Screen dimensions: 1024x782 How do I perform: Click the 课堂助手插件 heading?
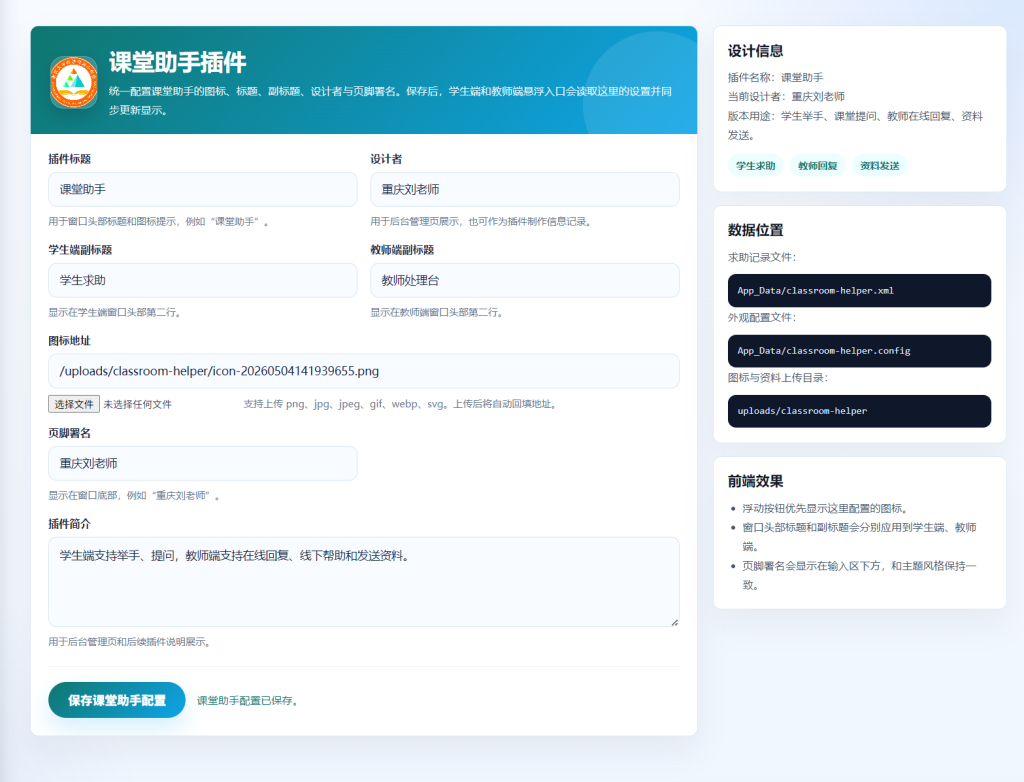(178, 62)
